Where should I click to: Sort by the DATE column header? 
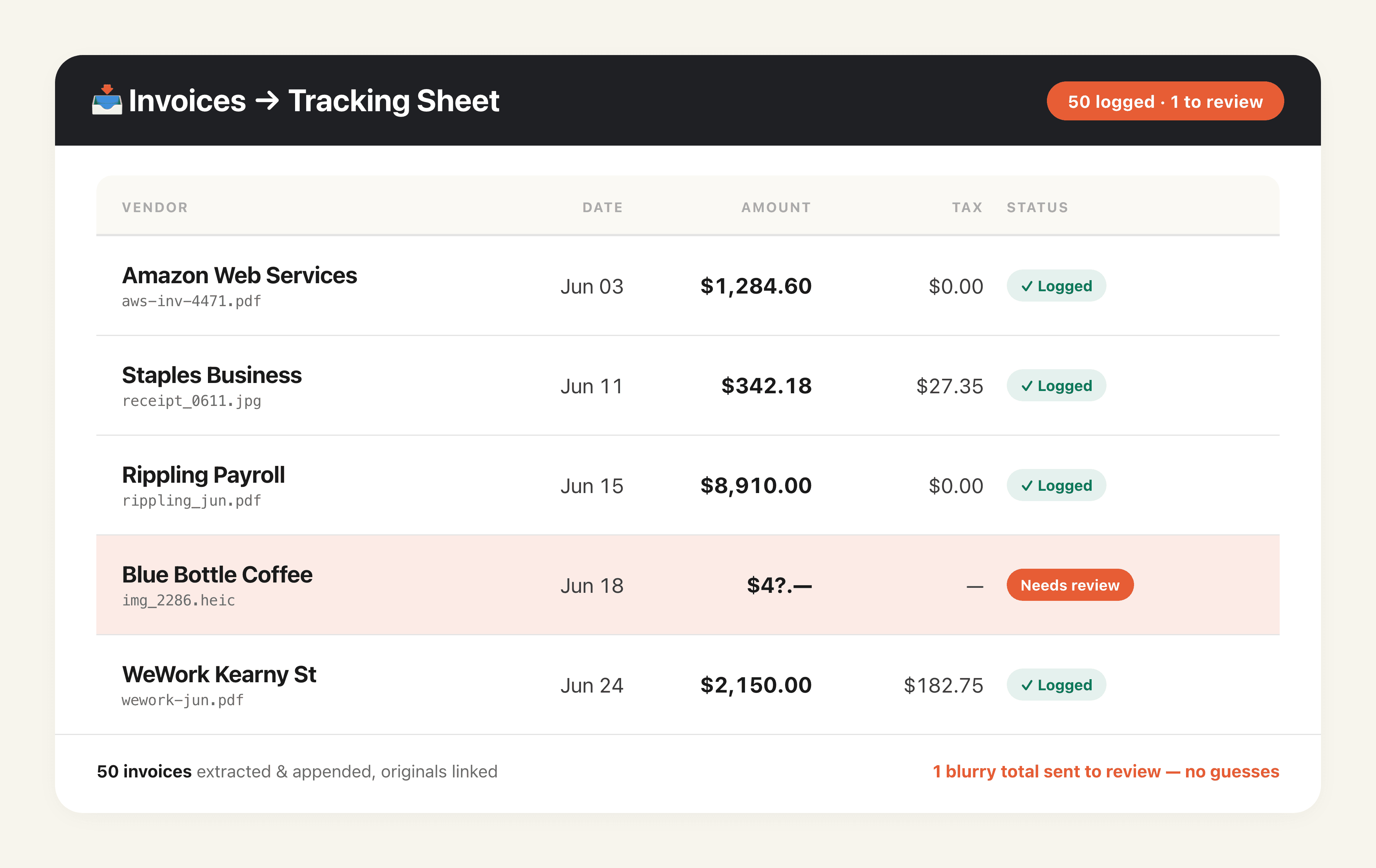point(603,208)
